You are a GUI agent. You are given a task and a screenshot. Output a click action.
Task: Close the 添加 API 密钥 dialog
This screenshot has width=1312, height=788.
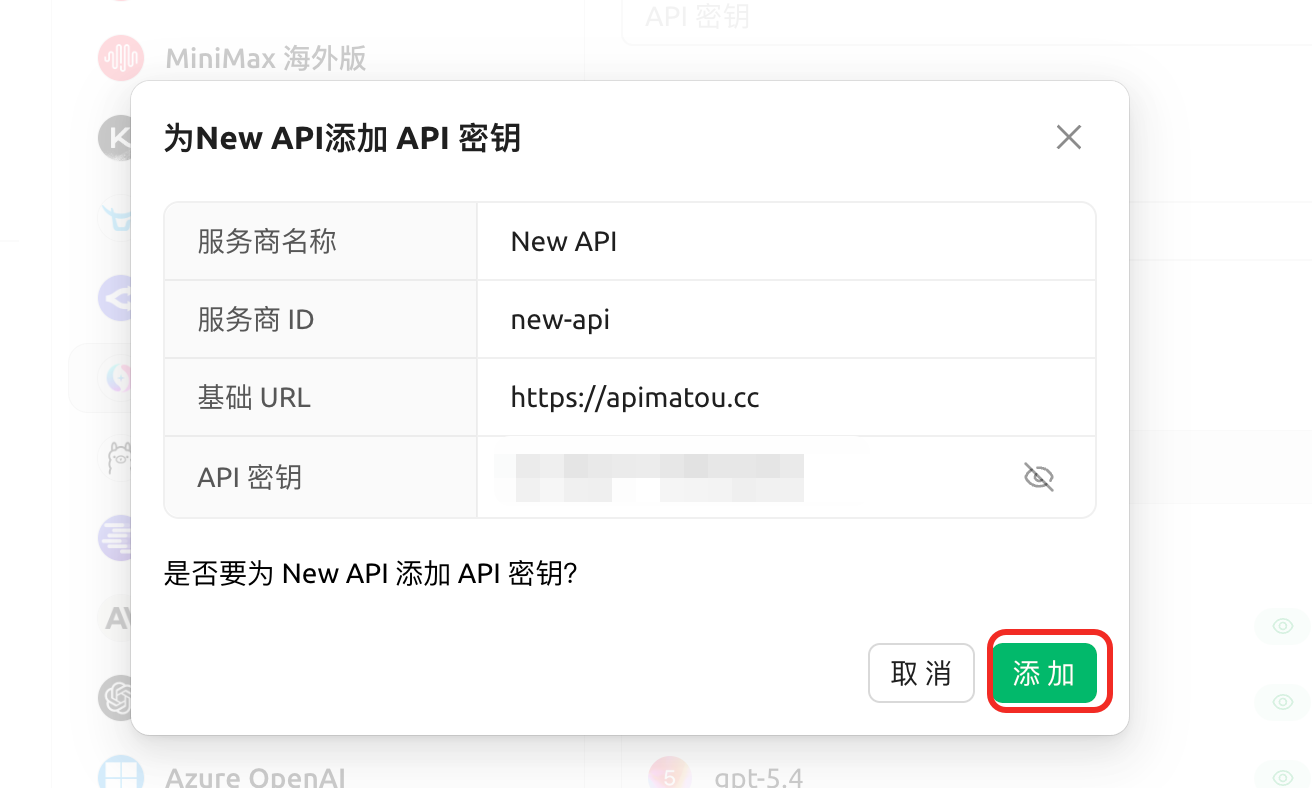[1069, 137]
